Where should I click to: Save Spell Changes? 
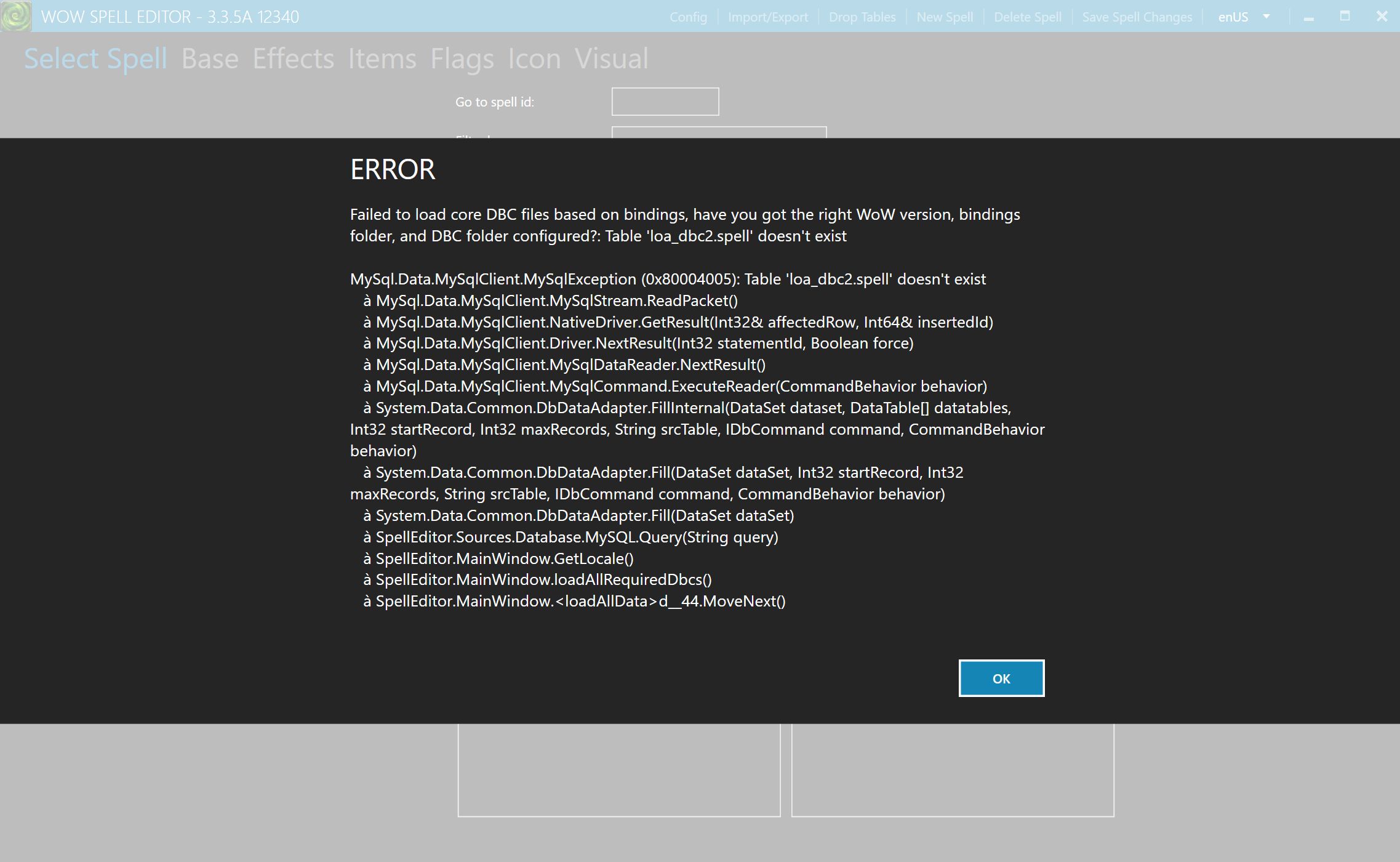tap(1137, 17)
